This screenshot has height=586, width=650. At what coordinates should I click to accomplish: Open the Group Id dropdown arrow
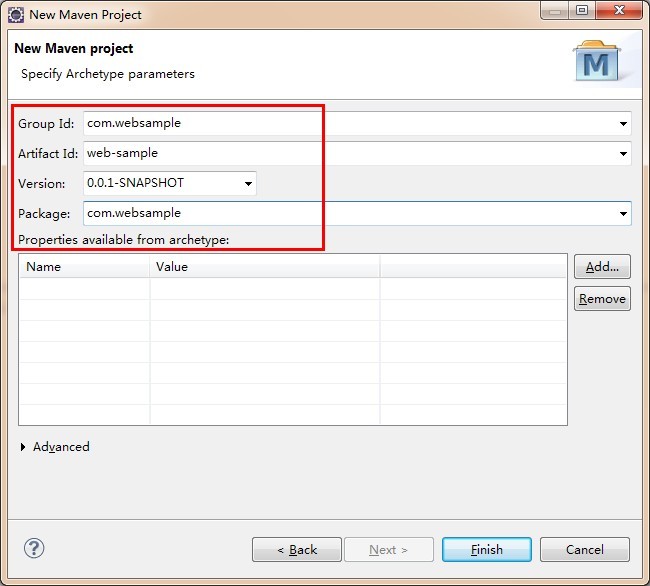[623, 123]
